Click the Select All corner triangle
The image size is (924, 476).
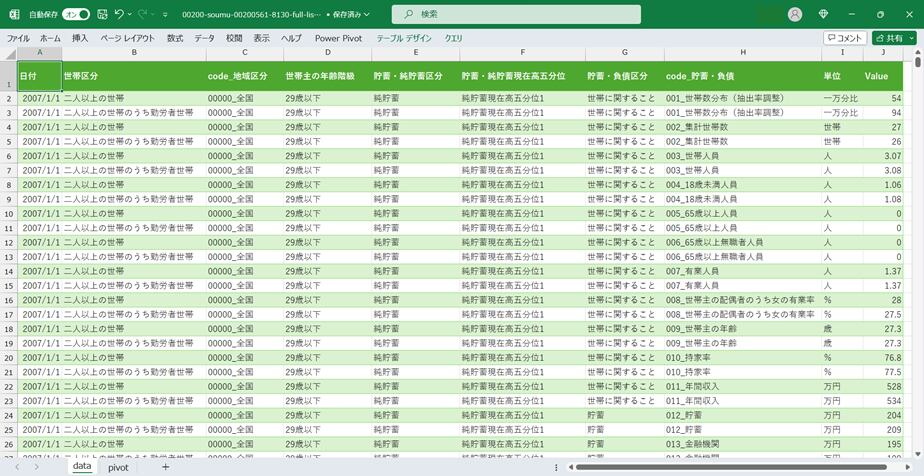9,52
